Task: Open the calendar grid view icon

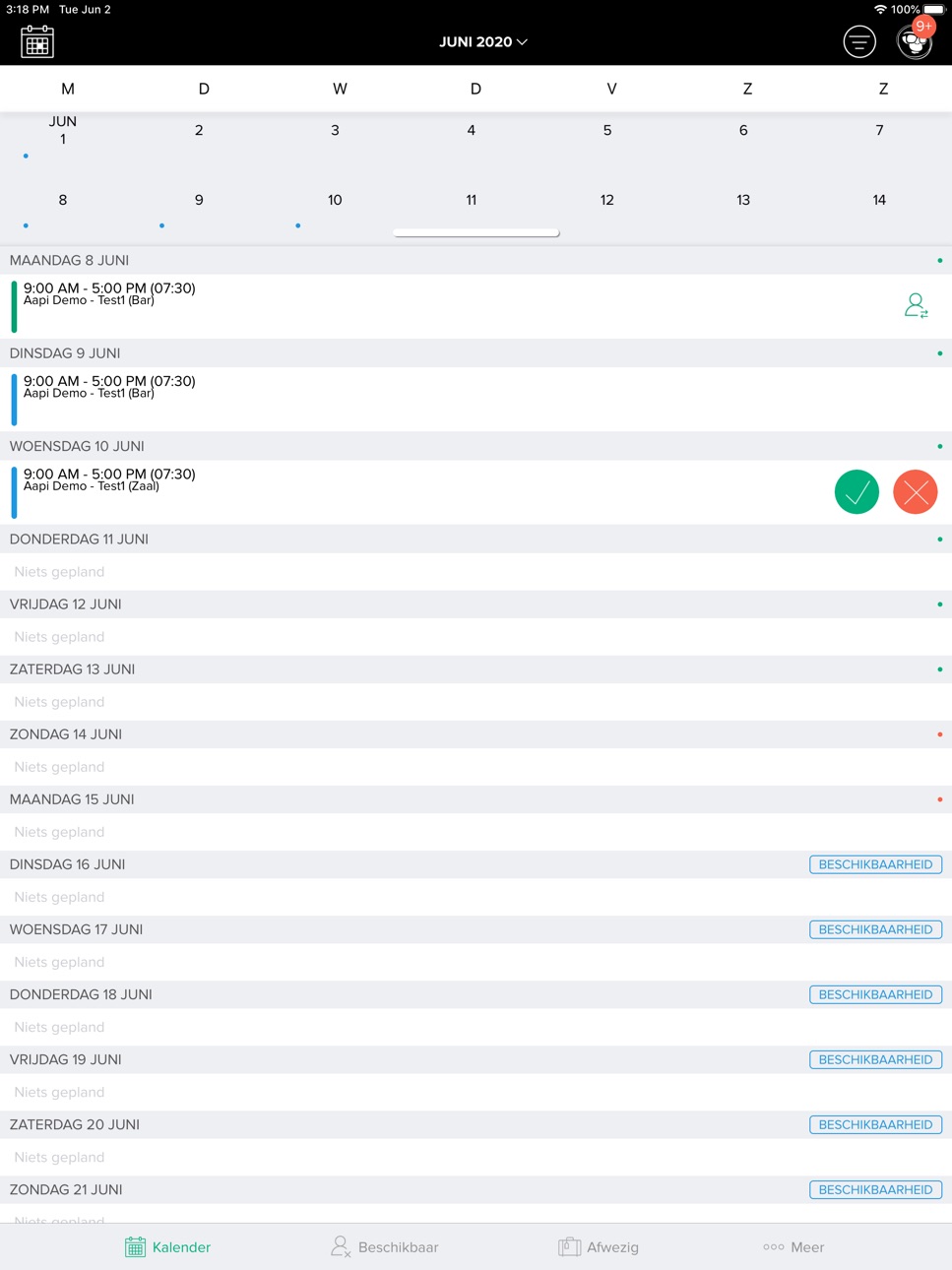Action: 37,42
